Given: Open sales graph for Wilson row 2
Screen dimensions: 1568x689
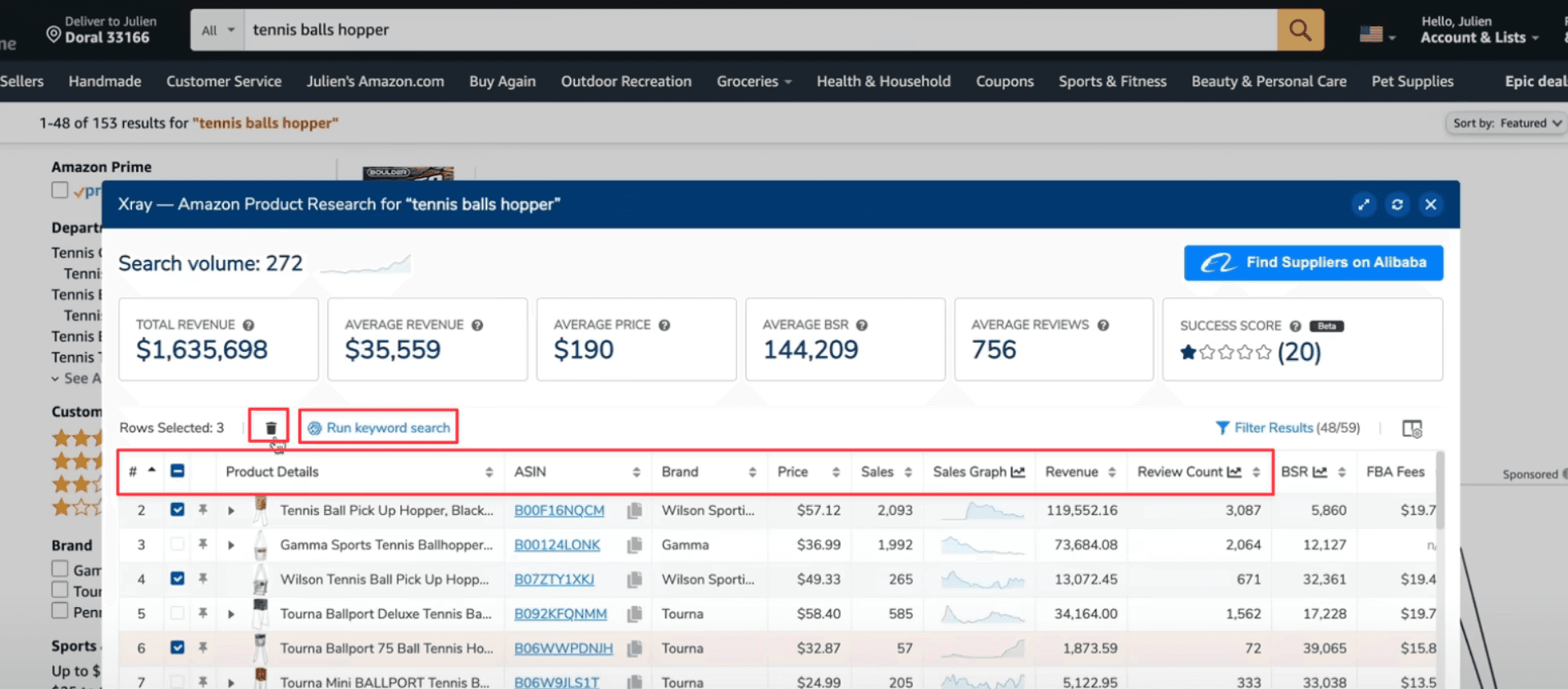Looking at the screenshot, I should (982, 511).
